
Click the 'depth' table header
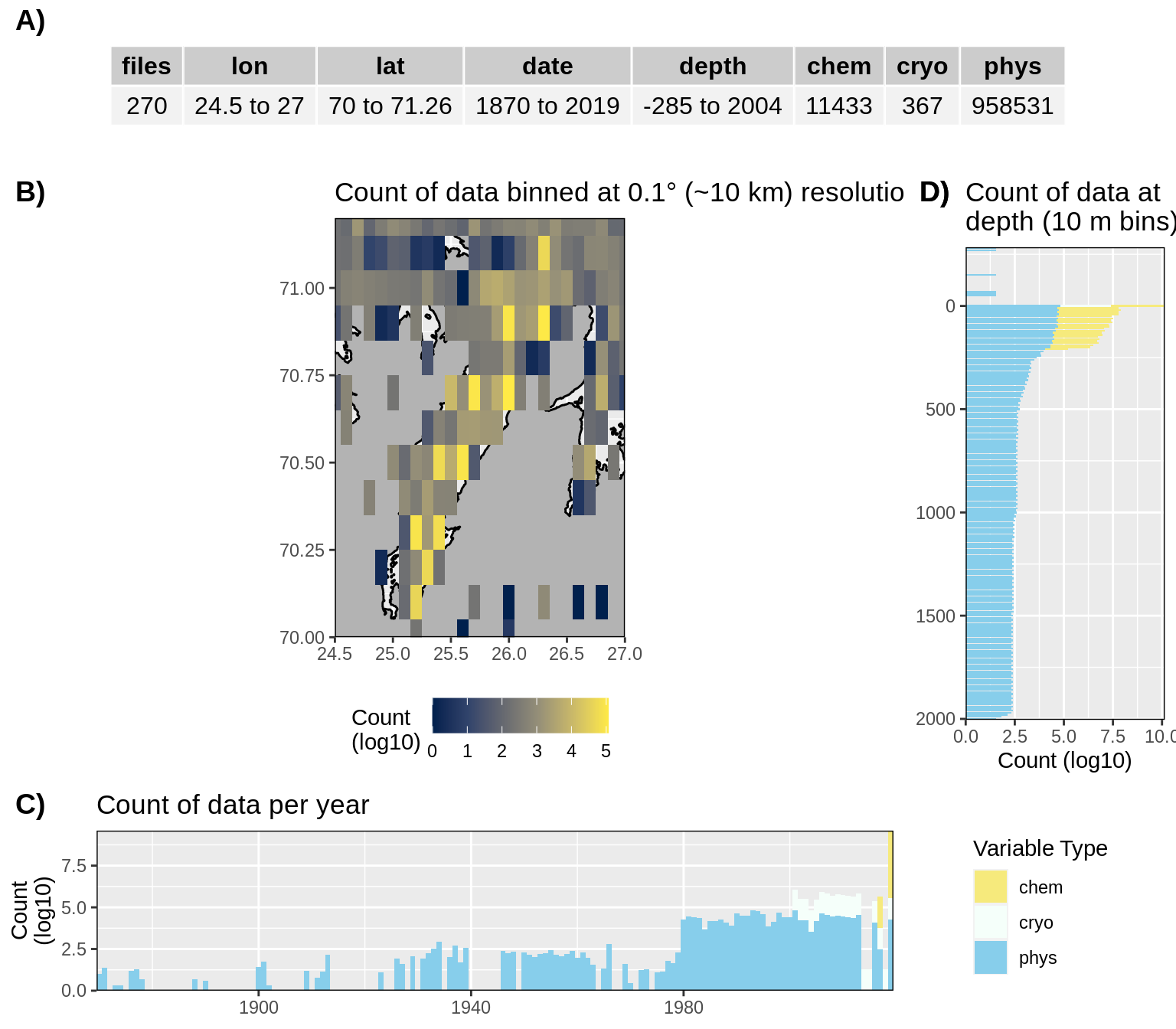pos(712,66)
